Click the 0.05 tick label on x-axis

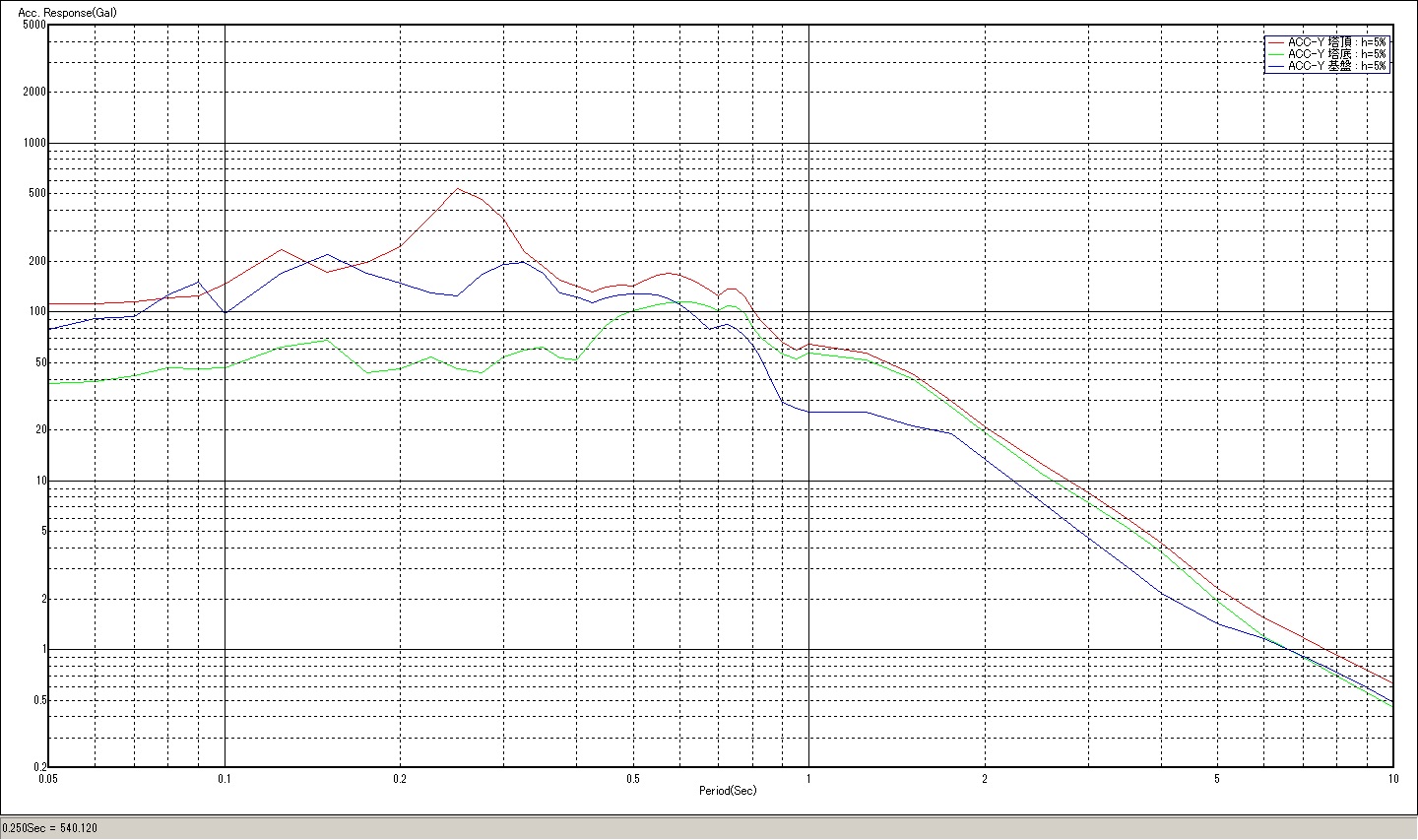point(48,778)
